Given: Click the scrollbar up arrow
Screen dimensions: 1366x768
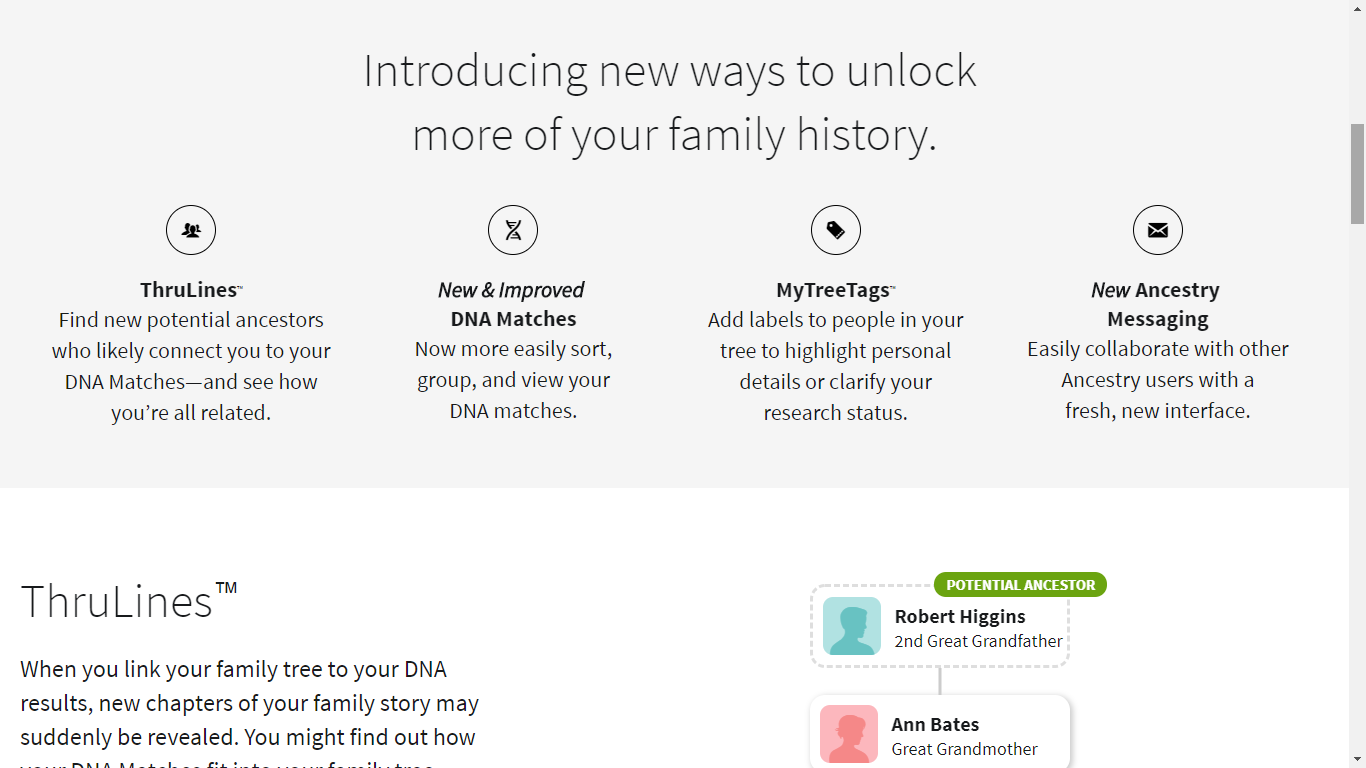Looking at the screenshot, I should 1357,9.
